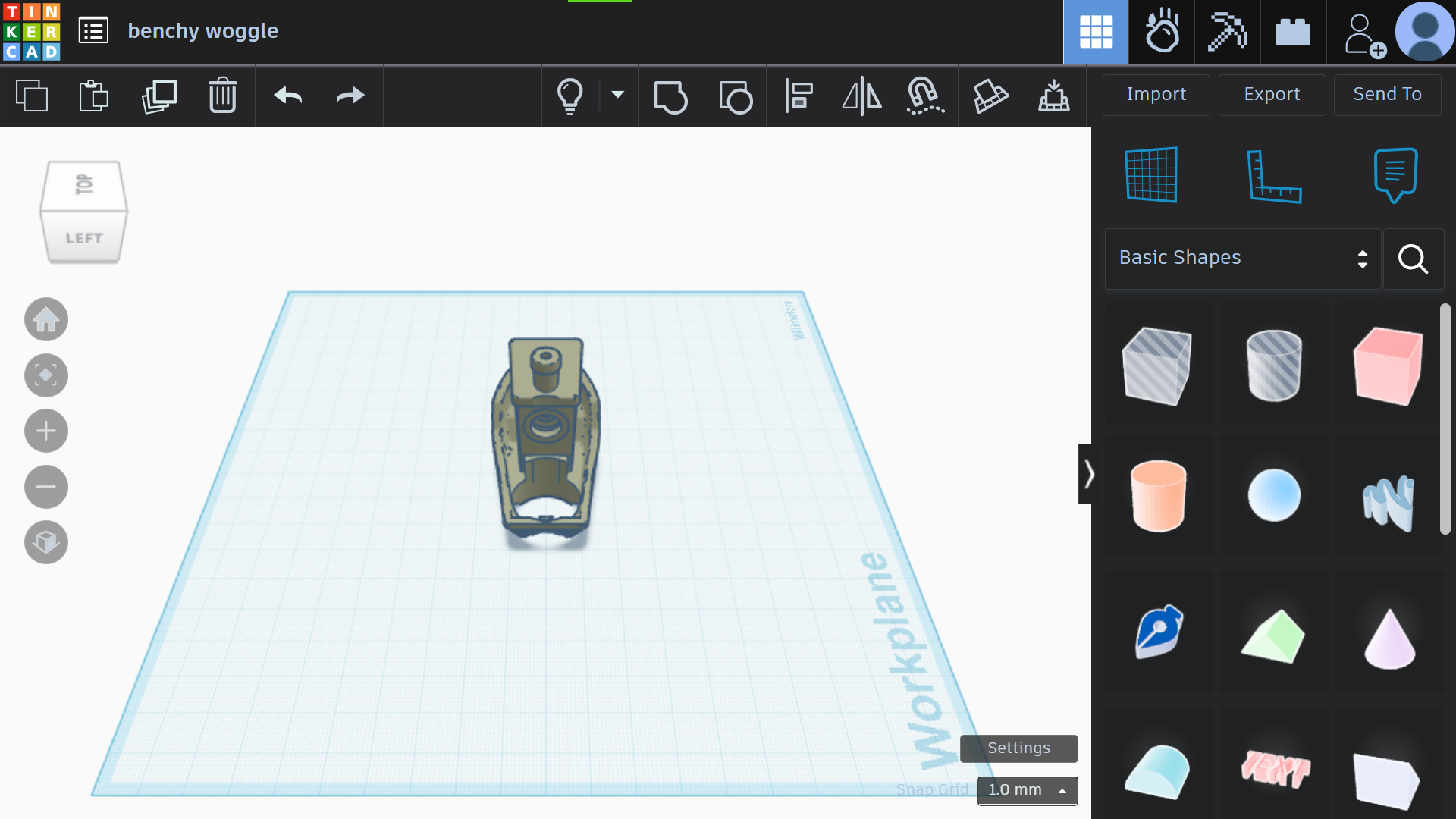Click the Group shapes icon
The width and height of the screenshot is (1456, 819).
[x=670, y=96]
